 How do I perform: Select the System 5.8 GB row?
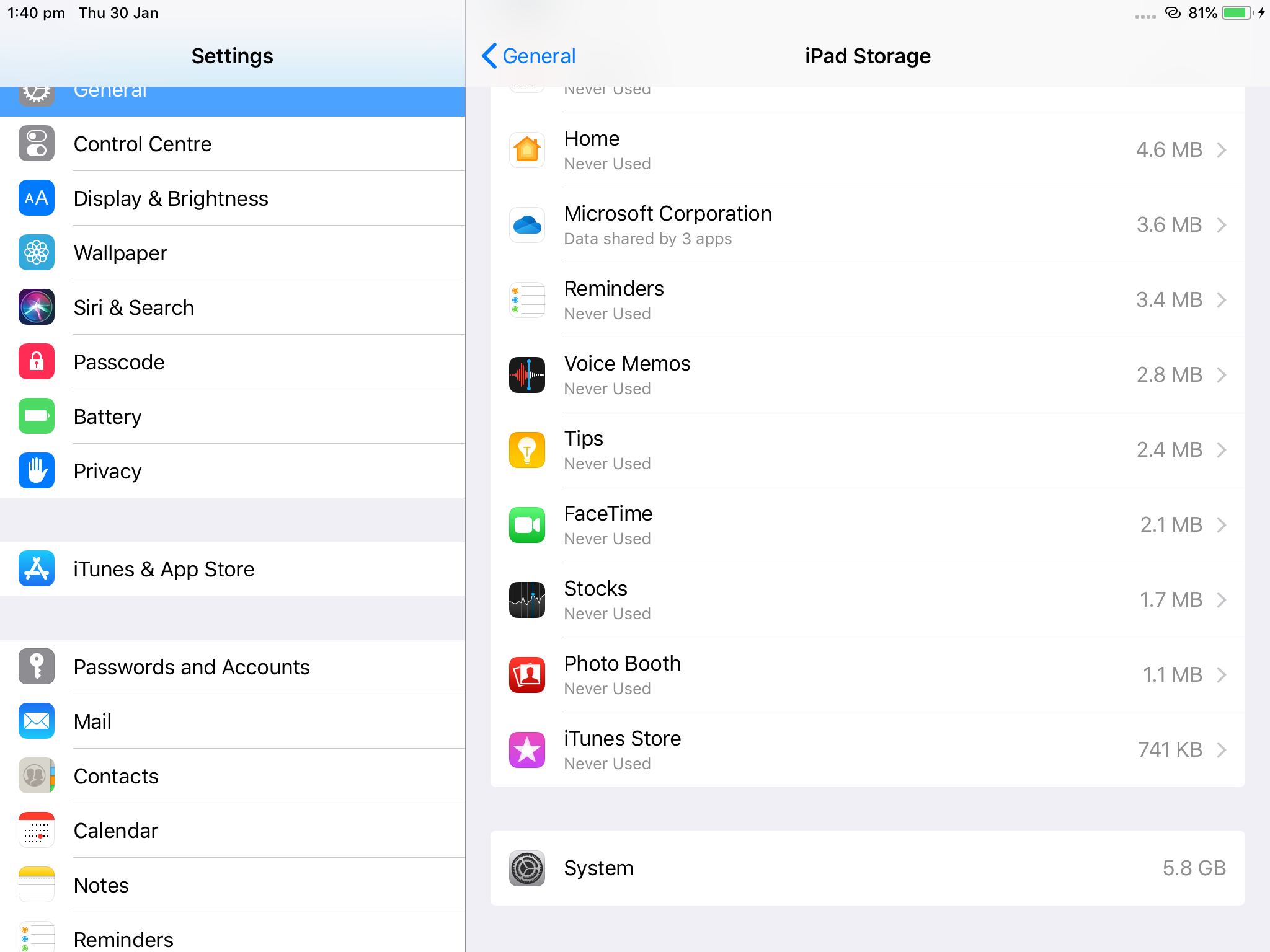click(867, 868)
